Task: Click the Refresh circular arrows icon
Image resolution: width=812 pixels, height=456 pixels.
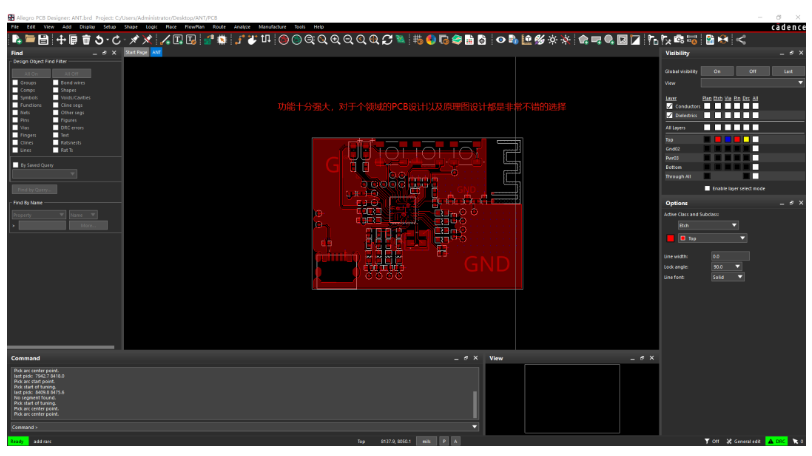Action: [x=387, y=40]
